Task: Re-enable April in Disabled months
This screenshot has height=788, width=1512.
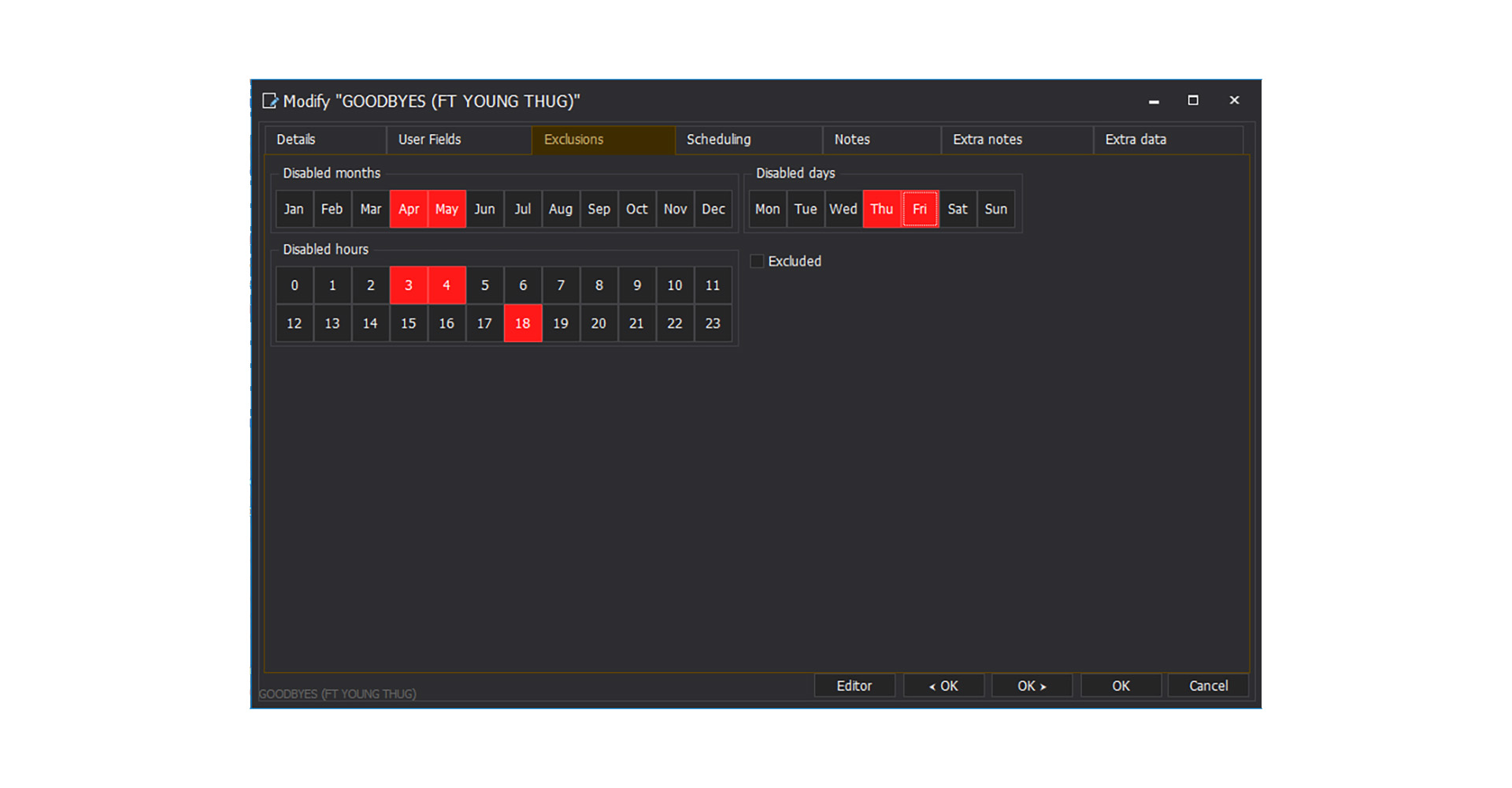Action: (409, 210)
